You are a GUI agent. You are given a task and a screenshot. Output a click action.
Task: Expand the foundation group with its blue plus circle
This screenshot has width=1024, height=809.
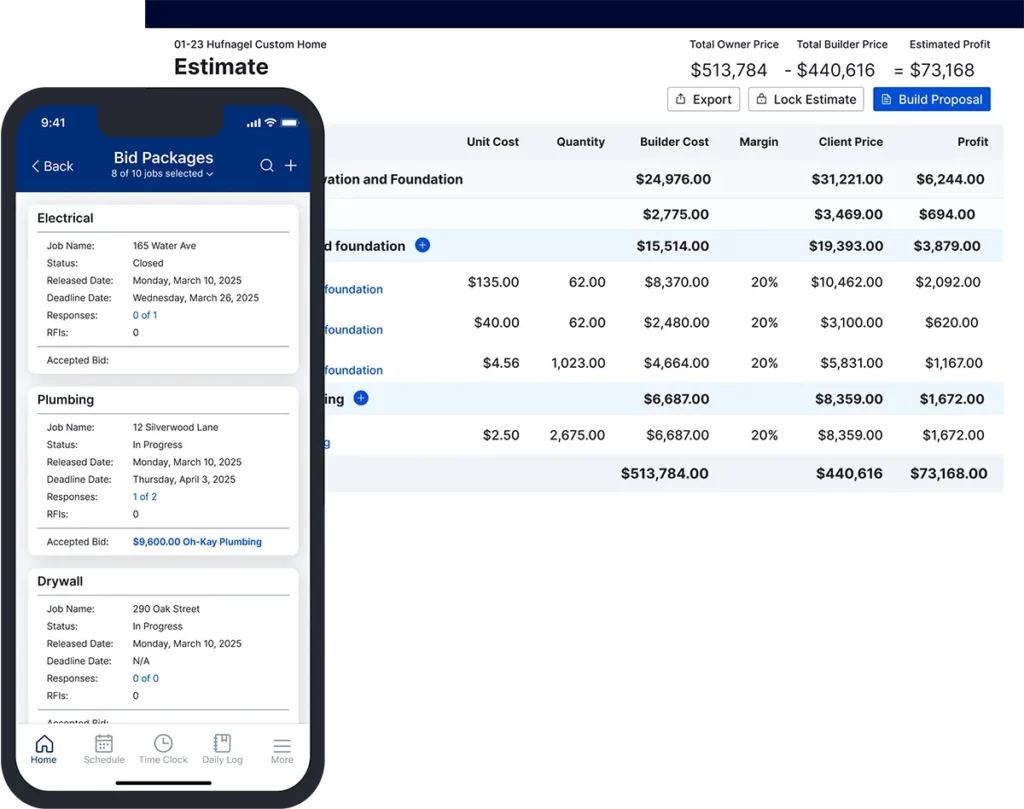pyautogui.click(x=421, y=245)
